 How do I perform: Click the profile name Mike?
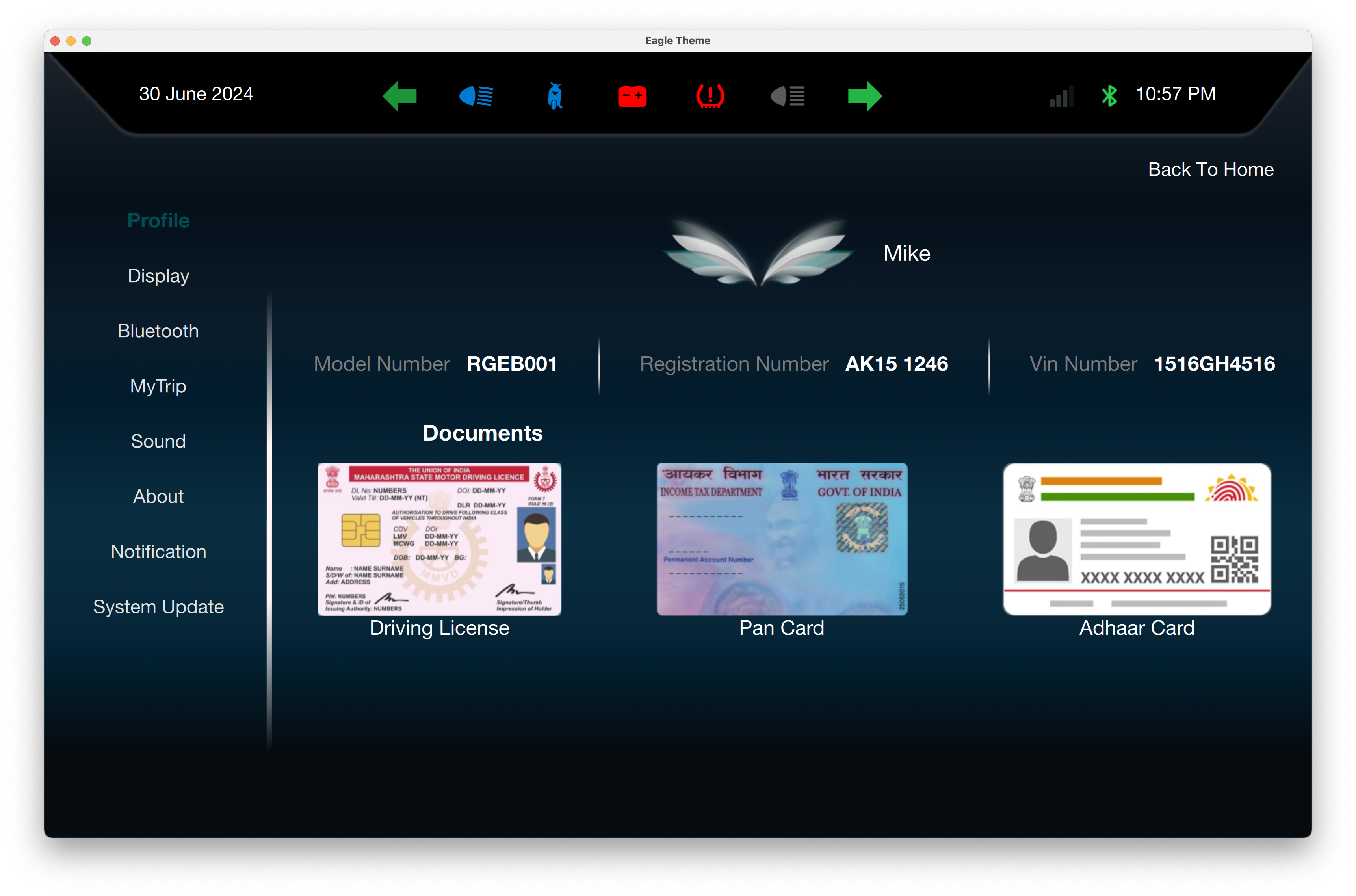907,253
